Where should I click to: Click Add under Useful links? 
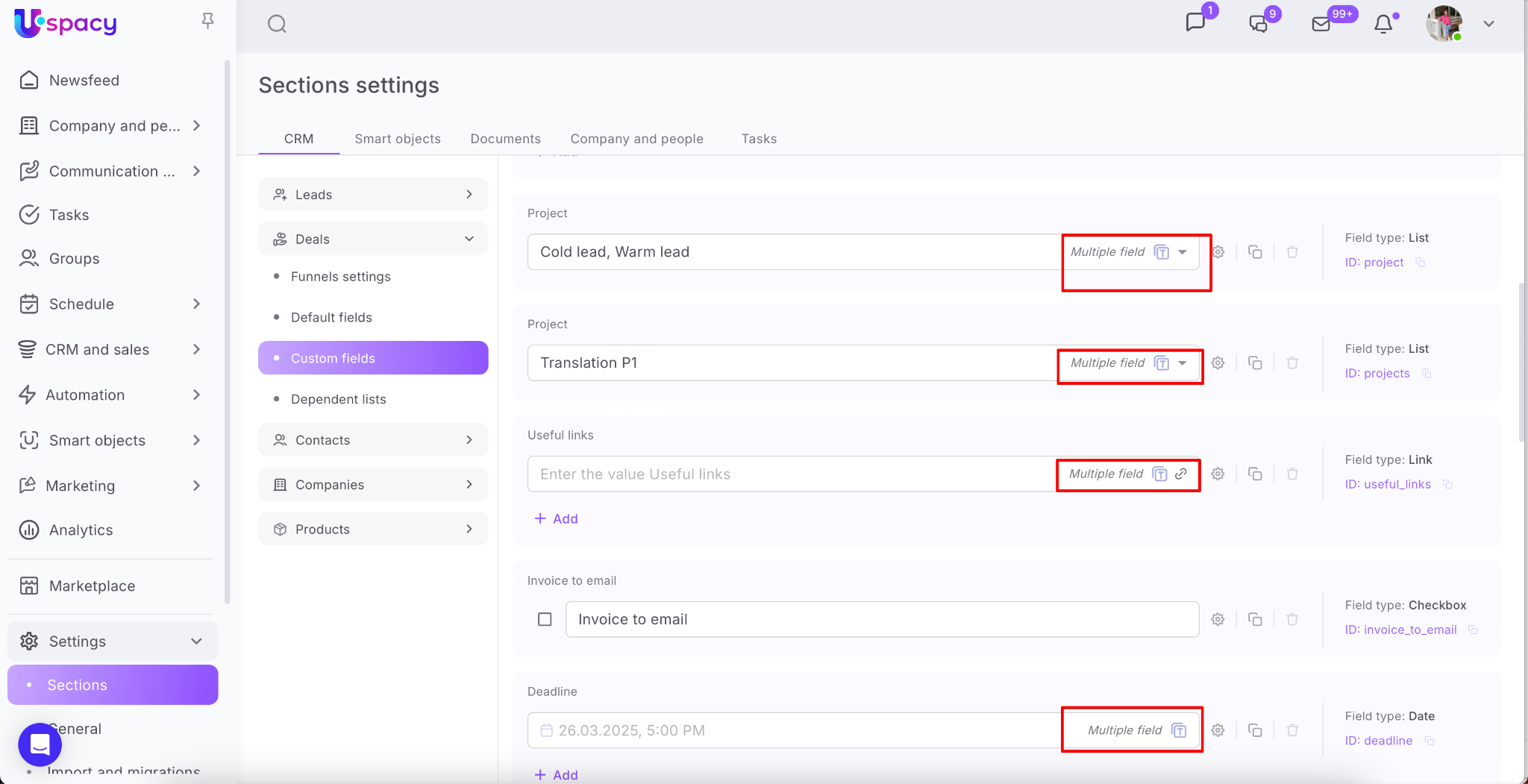point(557,518)
